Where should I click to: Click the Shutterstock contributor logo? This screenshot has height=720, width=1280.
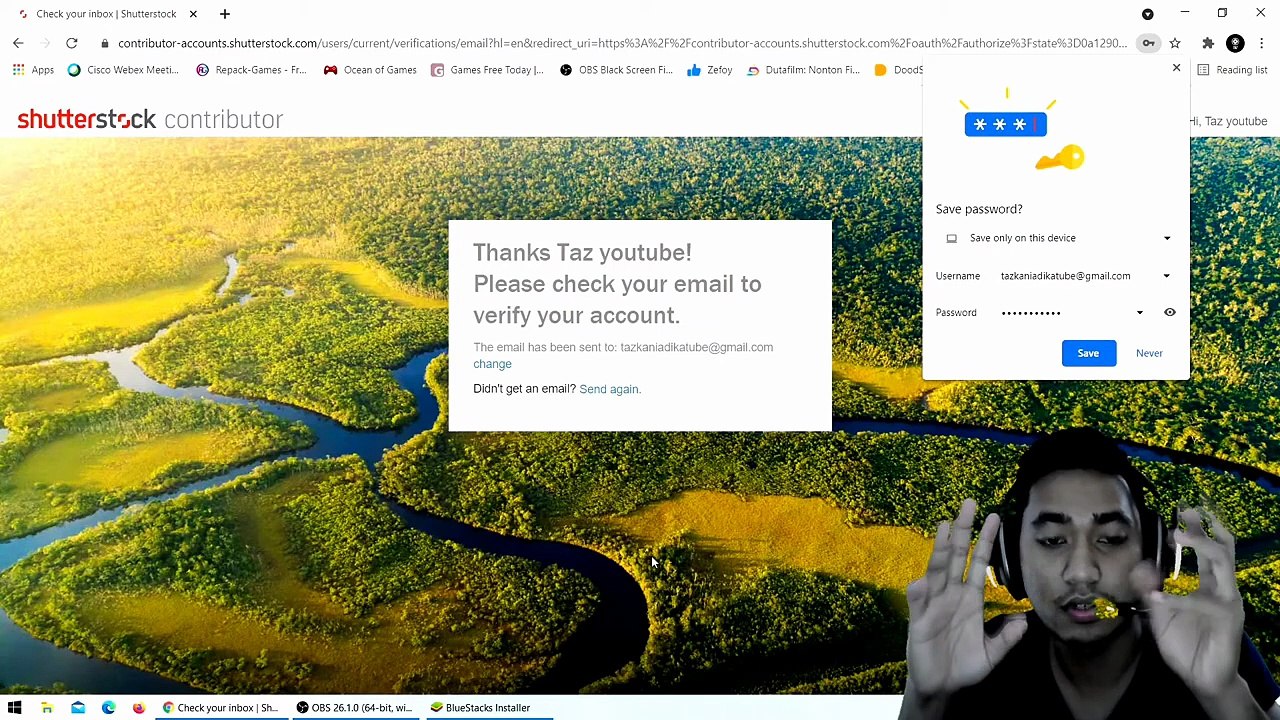pos(150,120)
